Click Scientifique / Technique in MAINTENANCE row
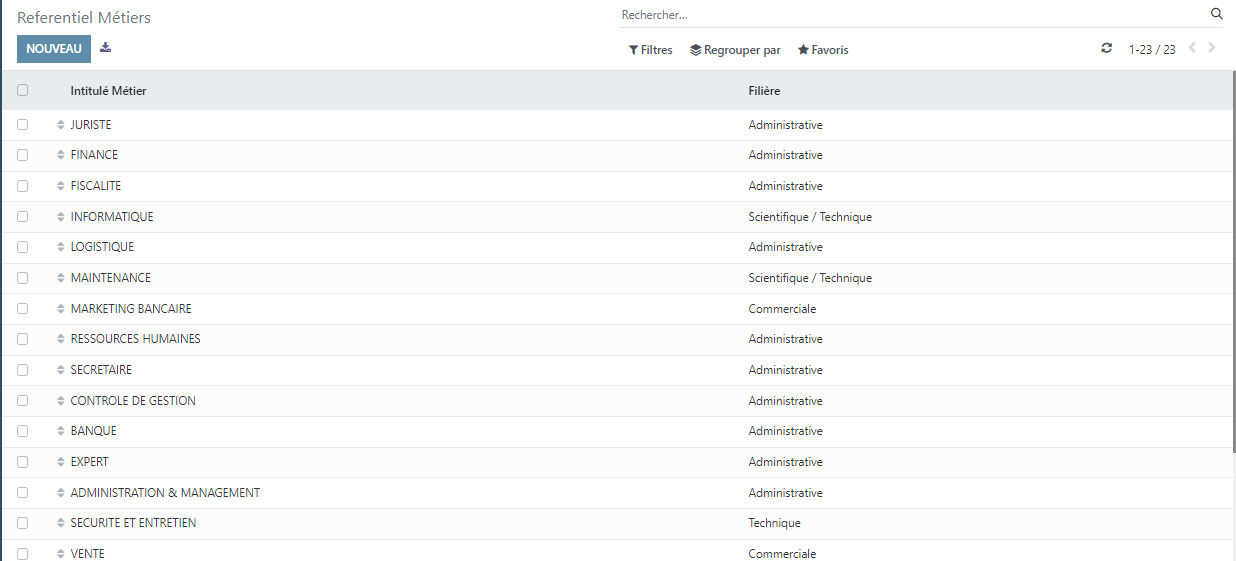Screen dimensions: 1236x561 pos(810,278)
